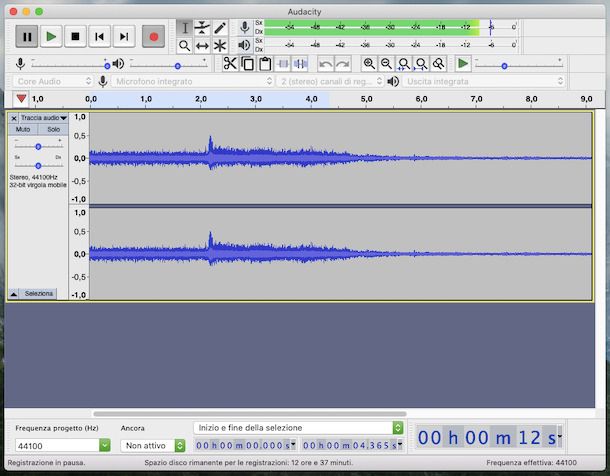Toggle Muto on the audio track
This screenshot has width=610, height=476.
[x=23, y=129]
